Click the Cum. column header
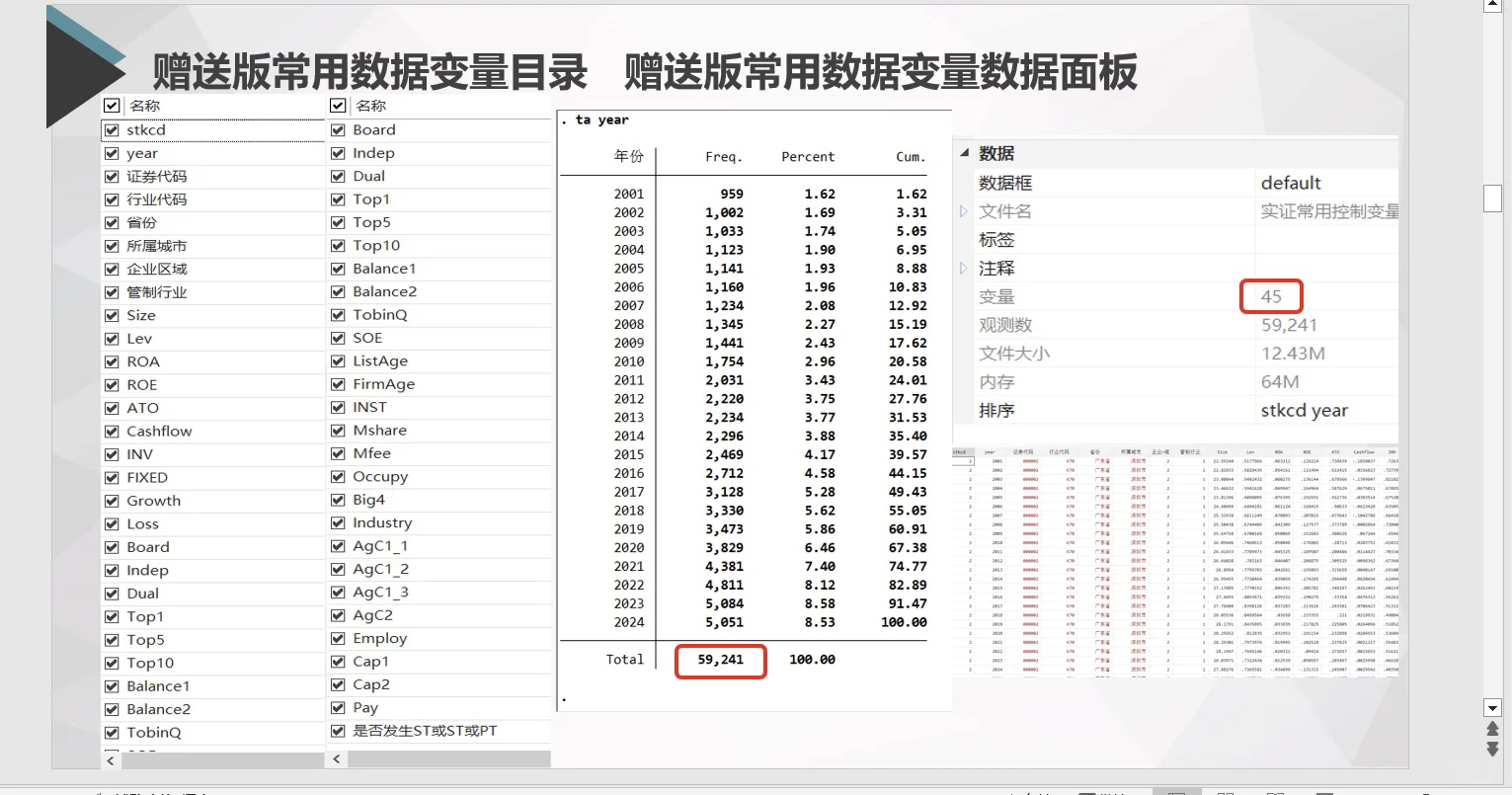Image resolution: width=1512 pixels, height=795 pixels. [x=911, y=157]
